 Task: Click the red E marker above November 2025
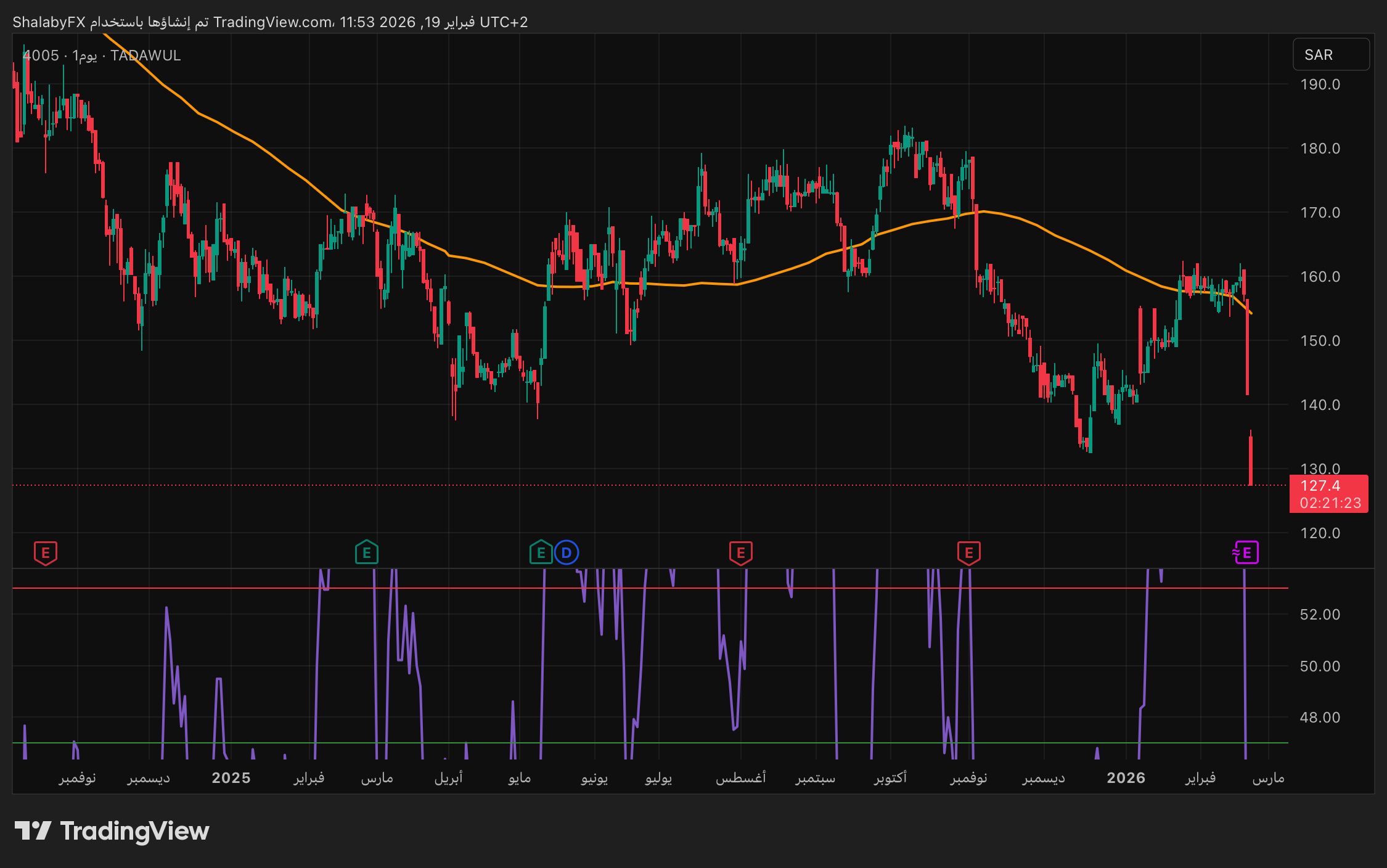(x=968, y=553)
